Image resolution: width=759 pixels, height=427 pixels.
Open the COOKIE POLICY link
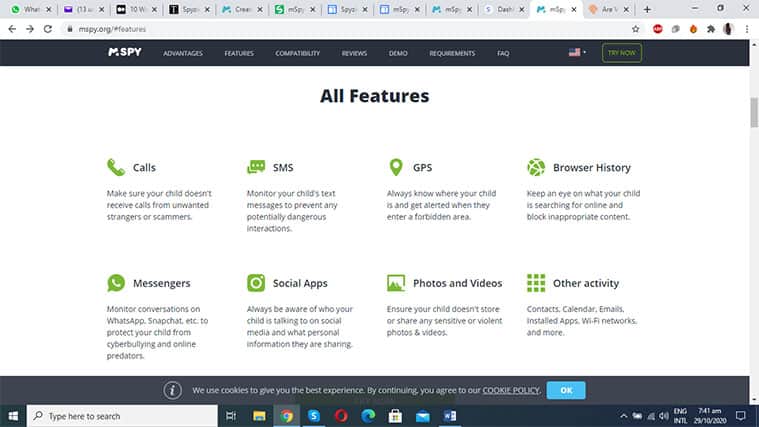pos(511,390)
